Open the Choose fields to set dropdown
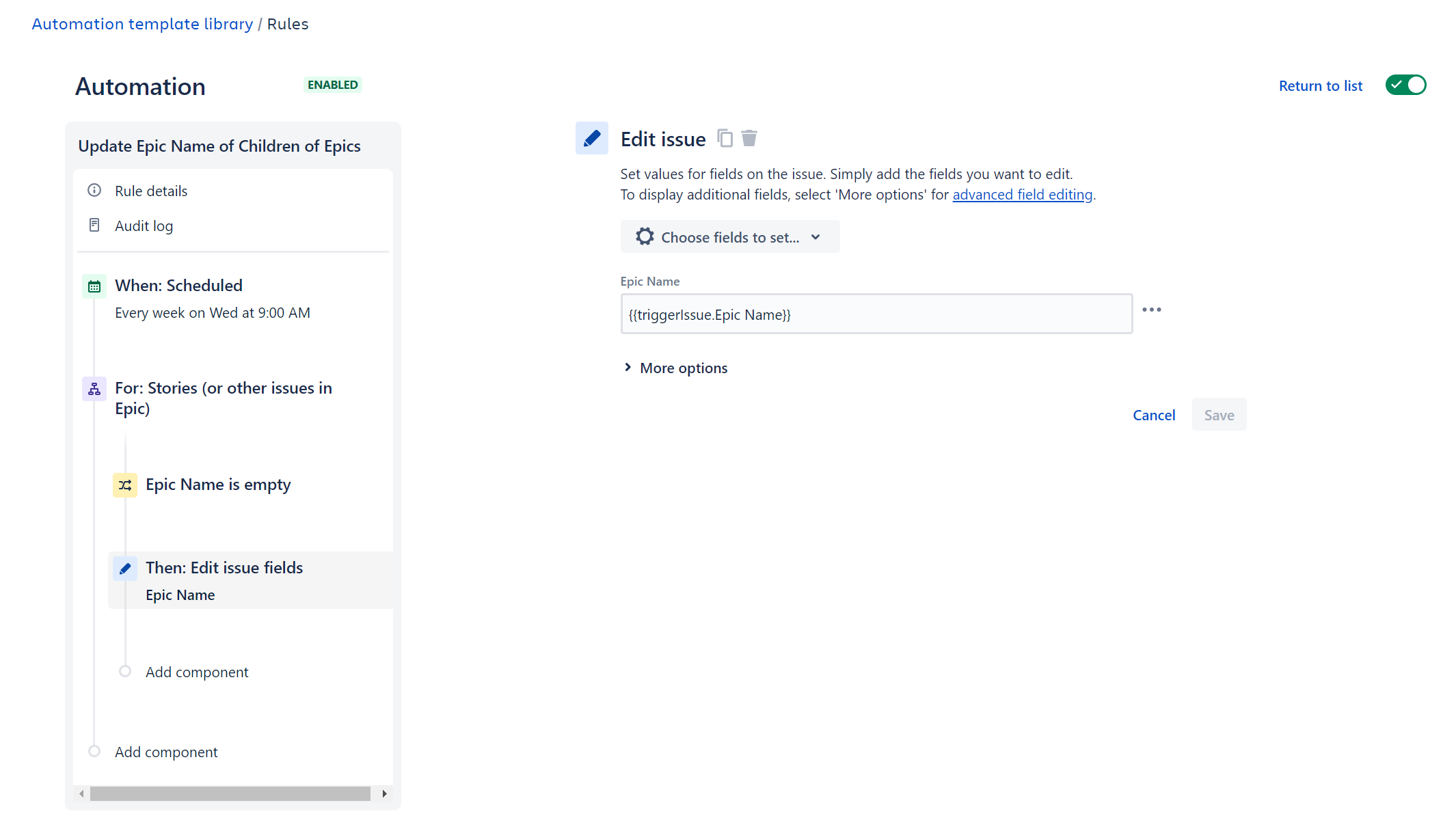This screenshot has height=818, width=1456. point(727,237)
